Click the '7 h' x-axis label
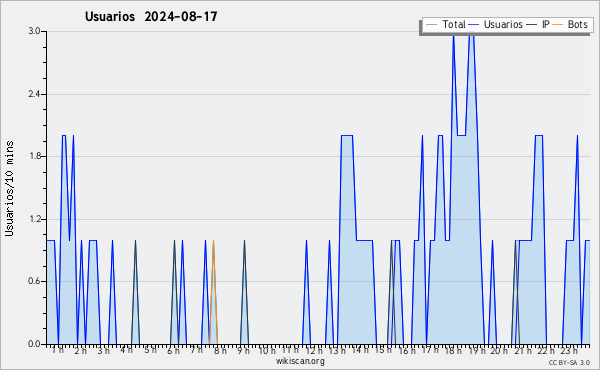 point(196,350)
